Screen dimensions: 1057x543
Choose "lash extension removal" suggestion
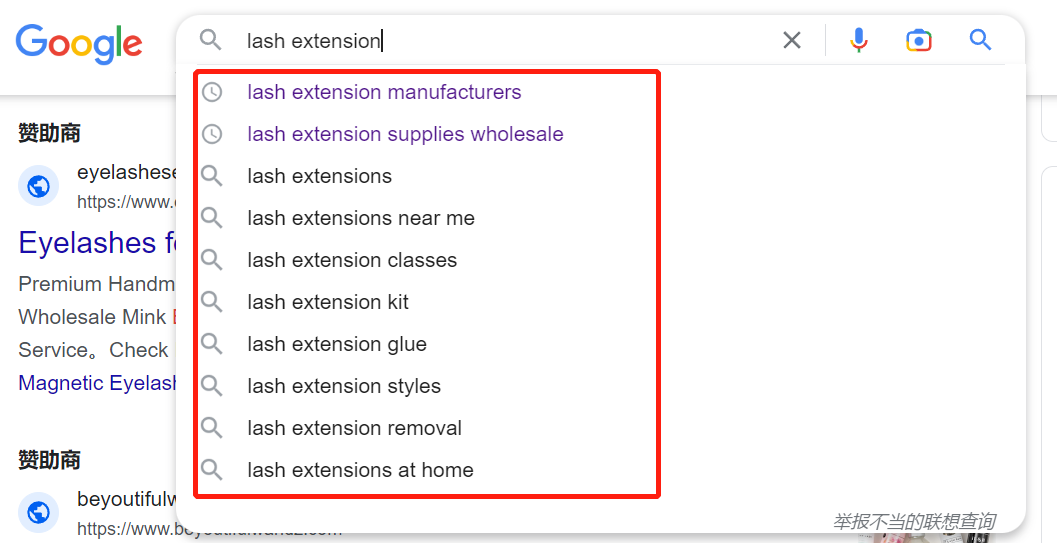pos(354,428)
